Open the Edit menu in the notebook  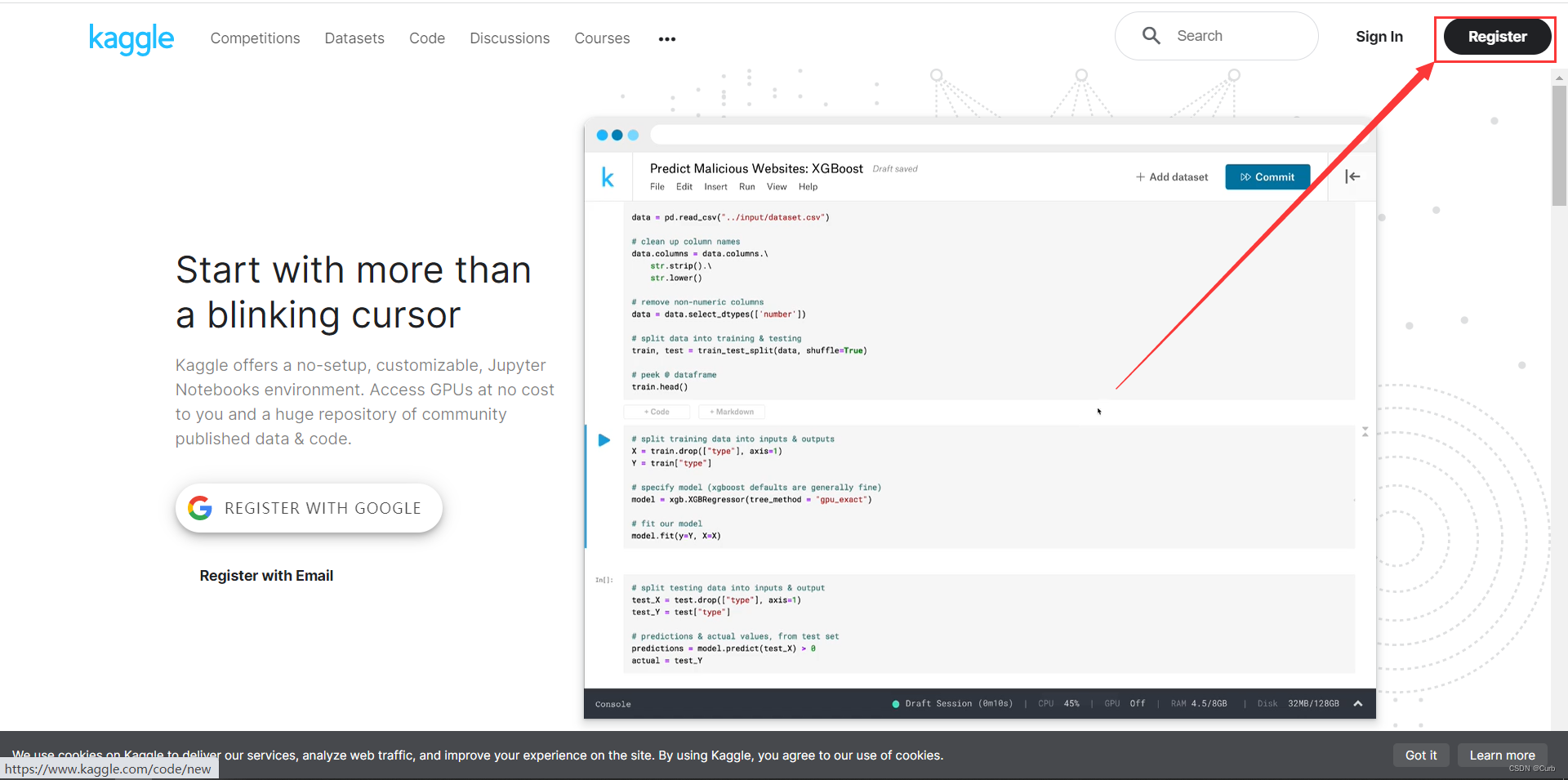click(x=684, y=187)
